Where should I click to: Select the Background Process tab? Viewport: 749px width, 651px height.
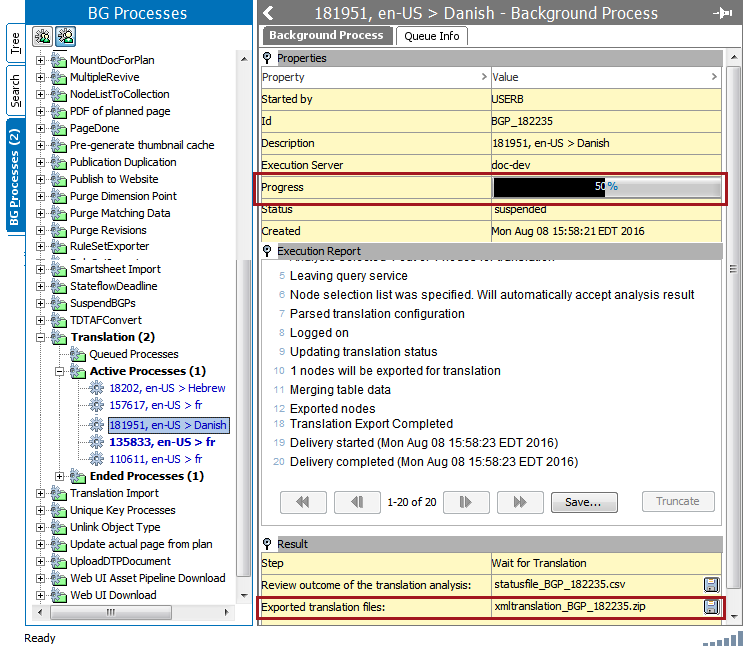pos(327,35)
